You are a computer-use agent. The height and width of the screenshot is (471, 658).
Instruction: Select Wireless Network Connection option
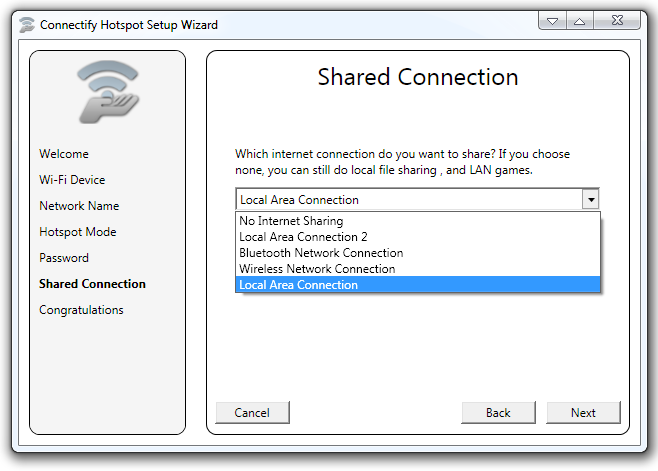pyautogui.click(x=418, y=269)
